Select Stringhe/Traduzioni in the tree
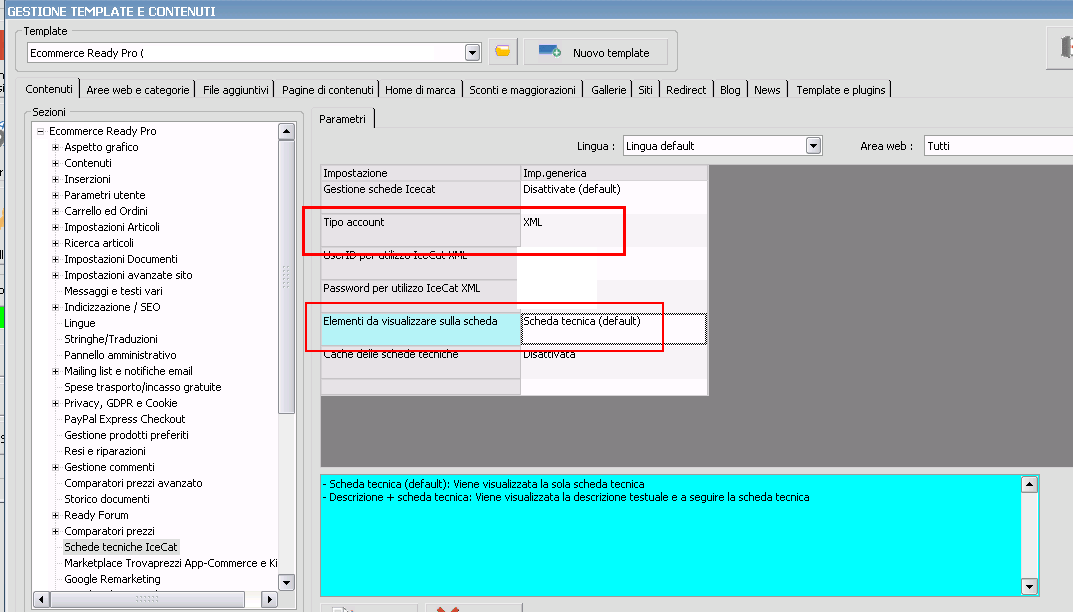This screenshot has width=1073, height=612. point(111,339)
